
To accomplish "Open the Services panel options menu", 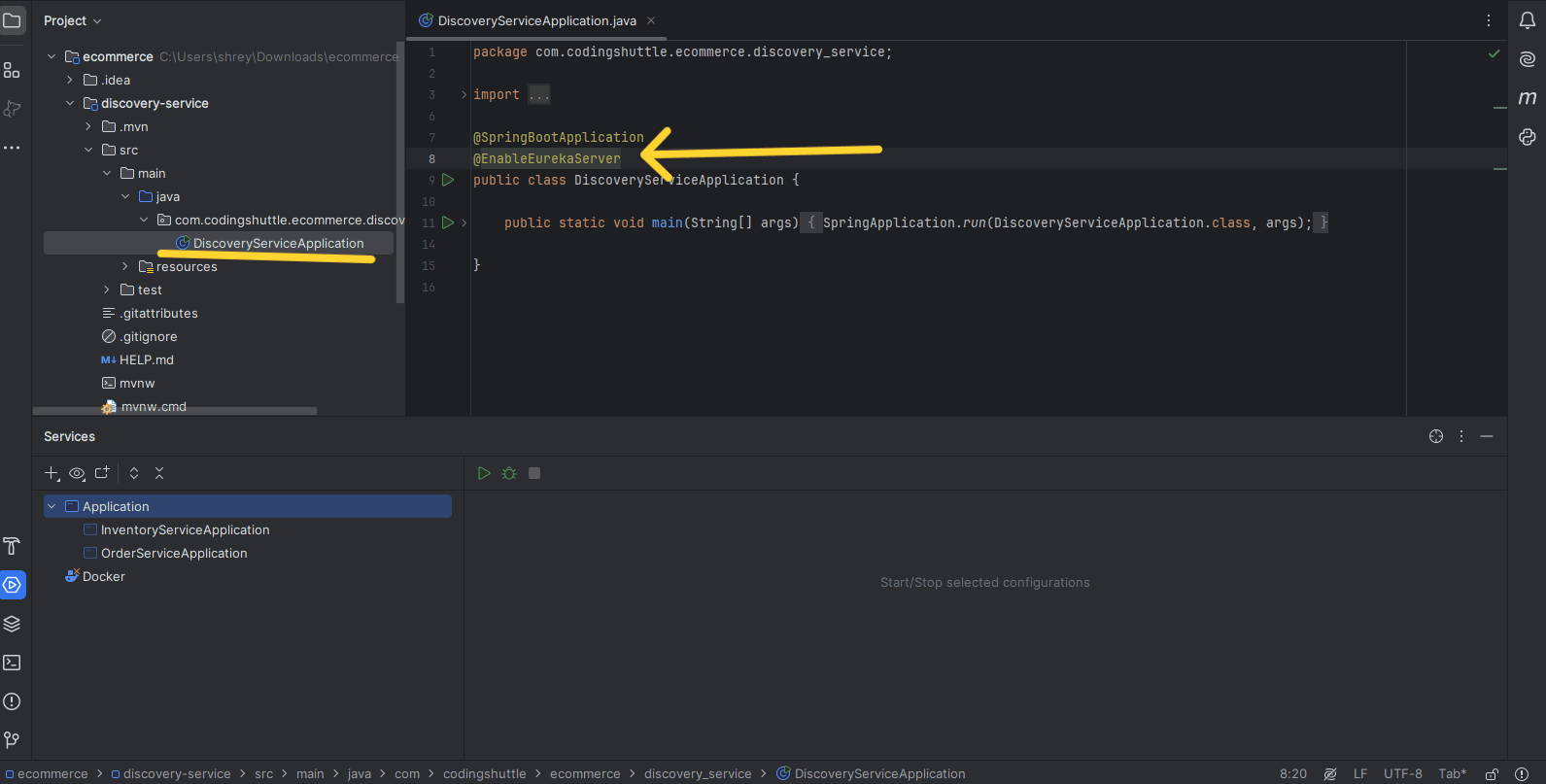I will click(x=1461, y=436).
